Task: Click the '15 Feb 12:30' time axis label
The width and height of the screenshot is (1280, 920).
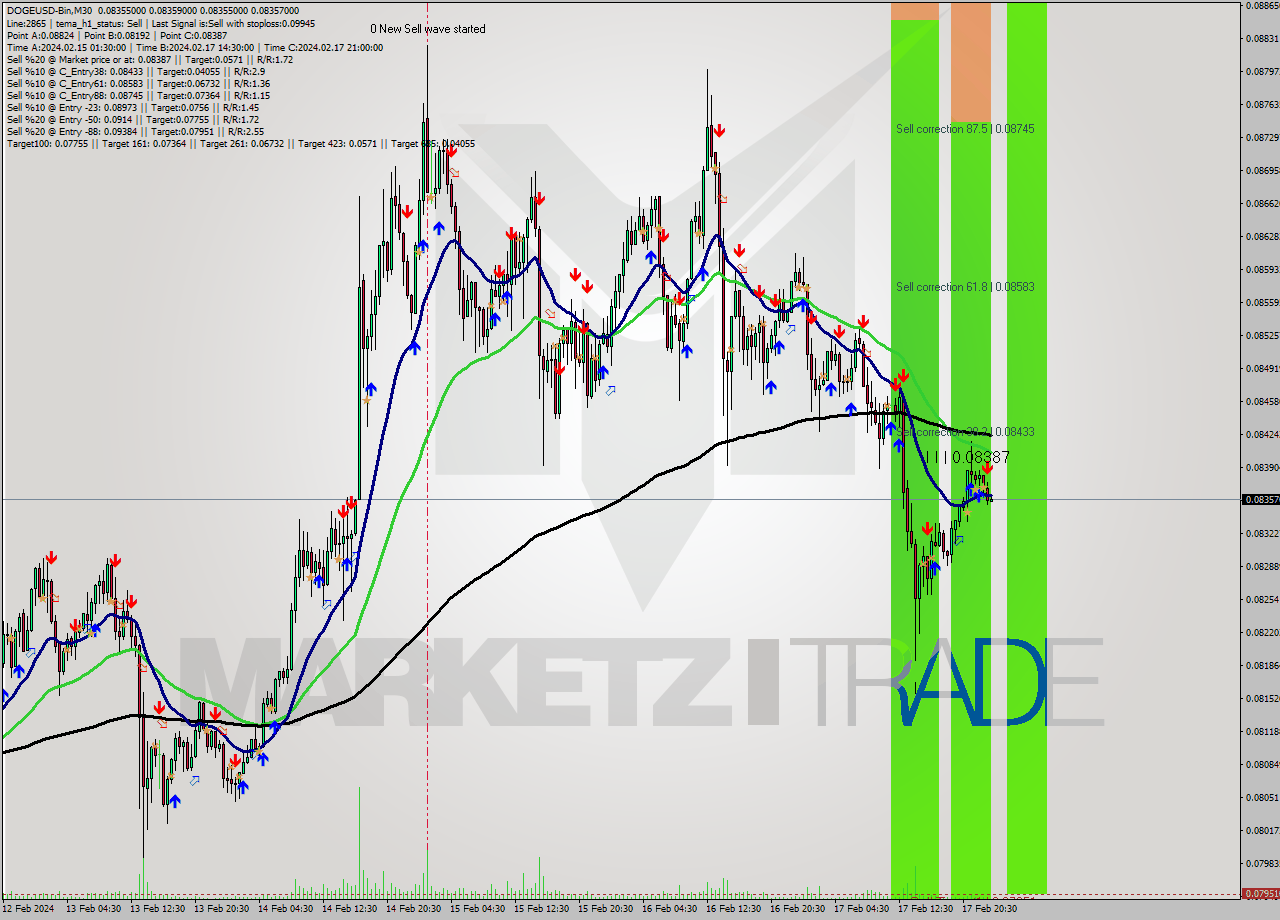Action: pos(543,909)
